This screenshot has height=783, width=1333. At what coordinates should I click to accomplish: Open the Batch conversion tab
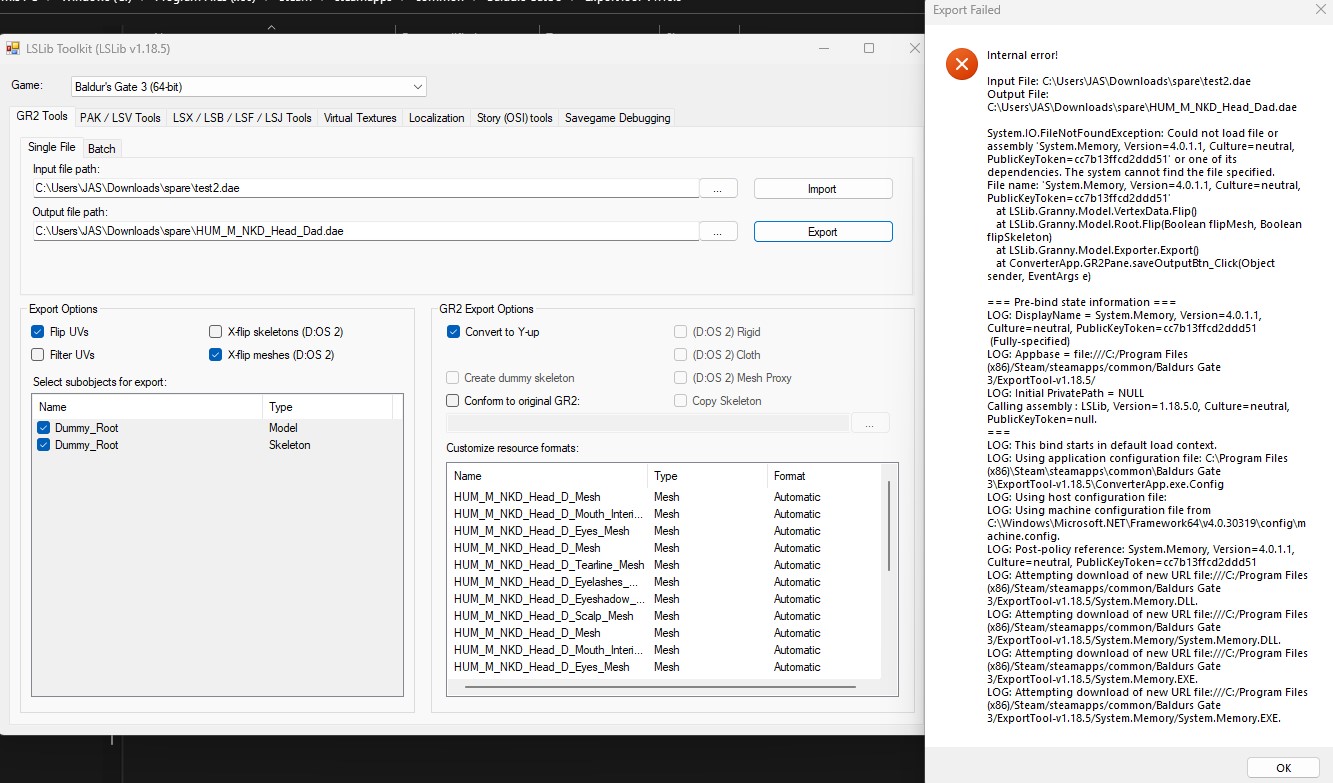[x=101, y=147]
